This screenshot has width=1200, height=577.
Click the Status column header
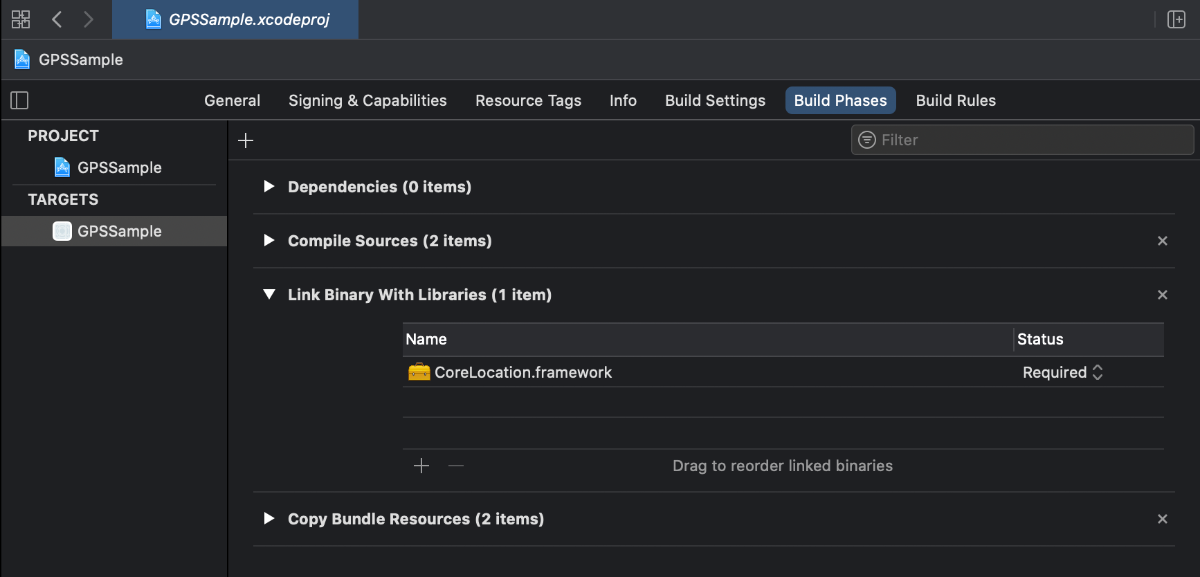click(1089, 339)
